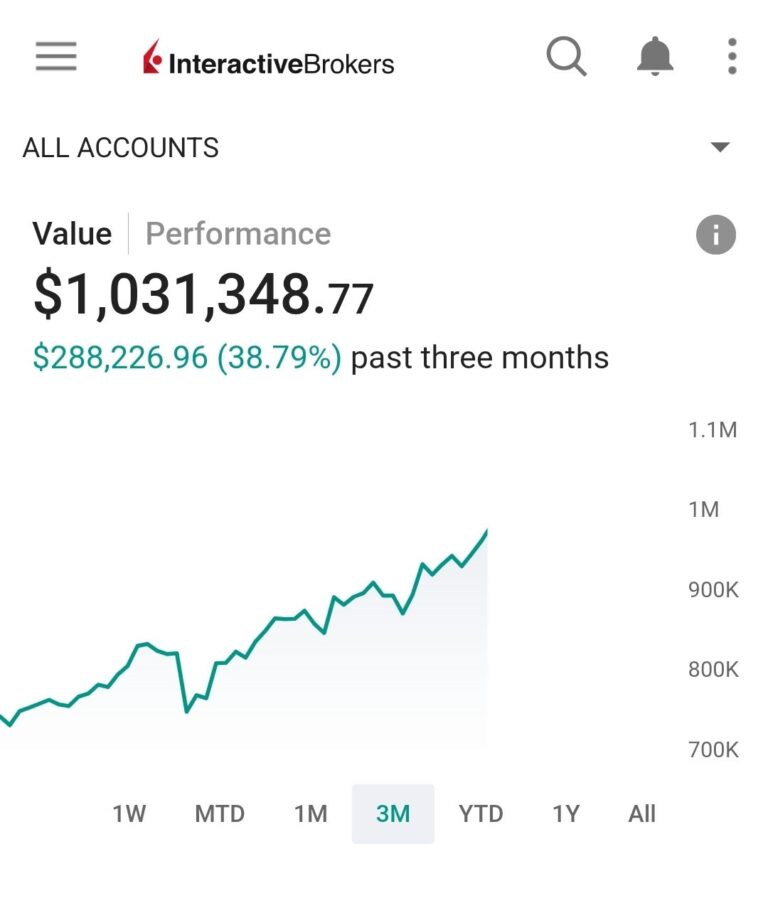Expand the ALL ACCOUNTS dropdown arrow
The height and width of the screenshot is (908, 768).
[720, 148]
